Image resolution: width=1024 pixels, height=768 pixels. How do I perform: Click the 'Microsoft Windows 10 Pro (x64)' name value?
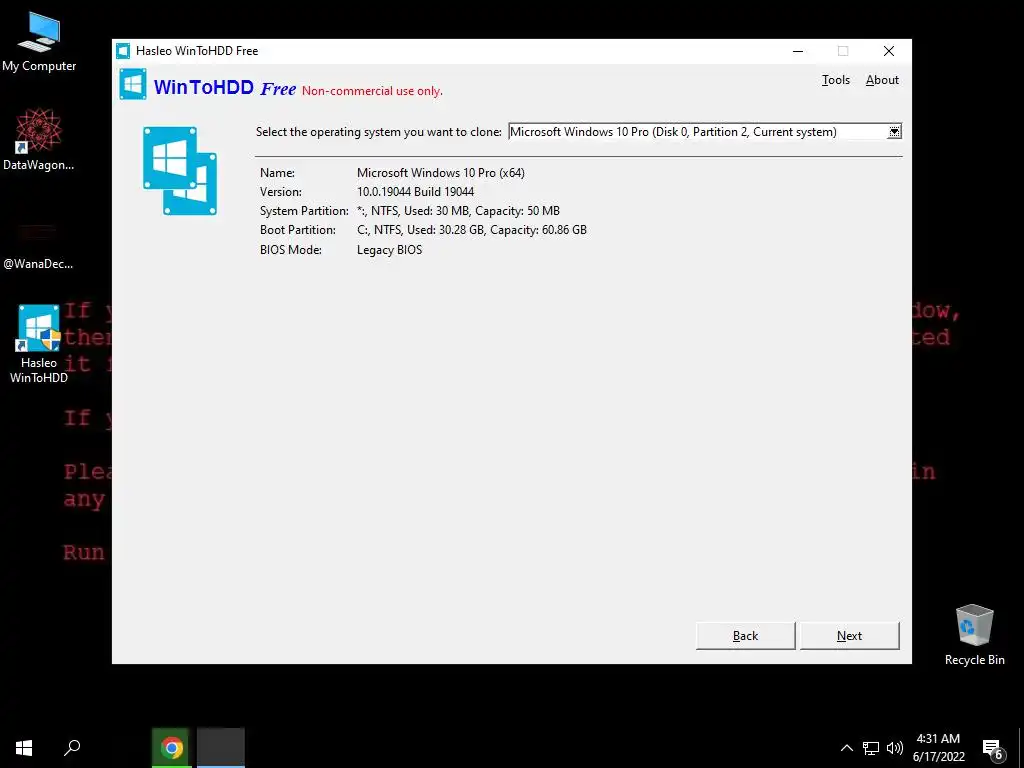pyautogui.click(x=441, y=173)
